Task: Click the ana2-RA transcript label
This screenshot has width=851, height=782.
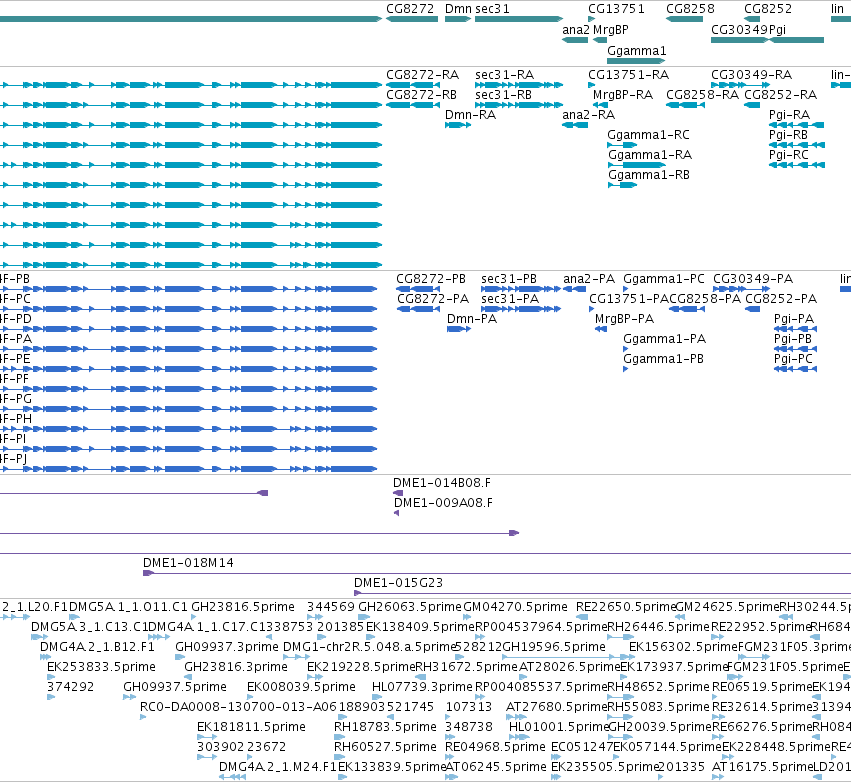Action: 588,115
